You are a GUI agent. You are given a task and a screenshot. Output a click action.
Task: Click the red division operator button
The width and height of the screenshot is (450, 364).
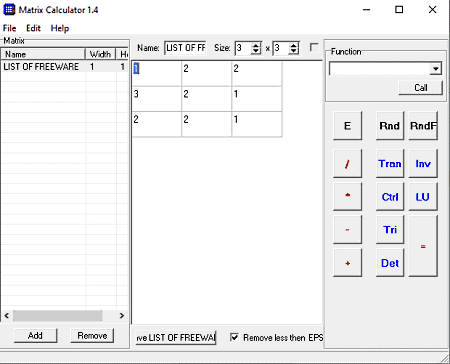pos(347,163)
